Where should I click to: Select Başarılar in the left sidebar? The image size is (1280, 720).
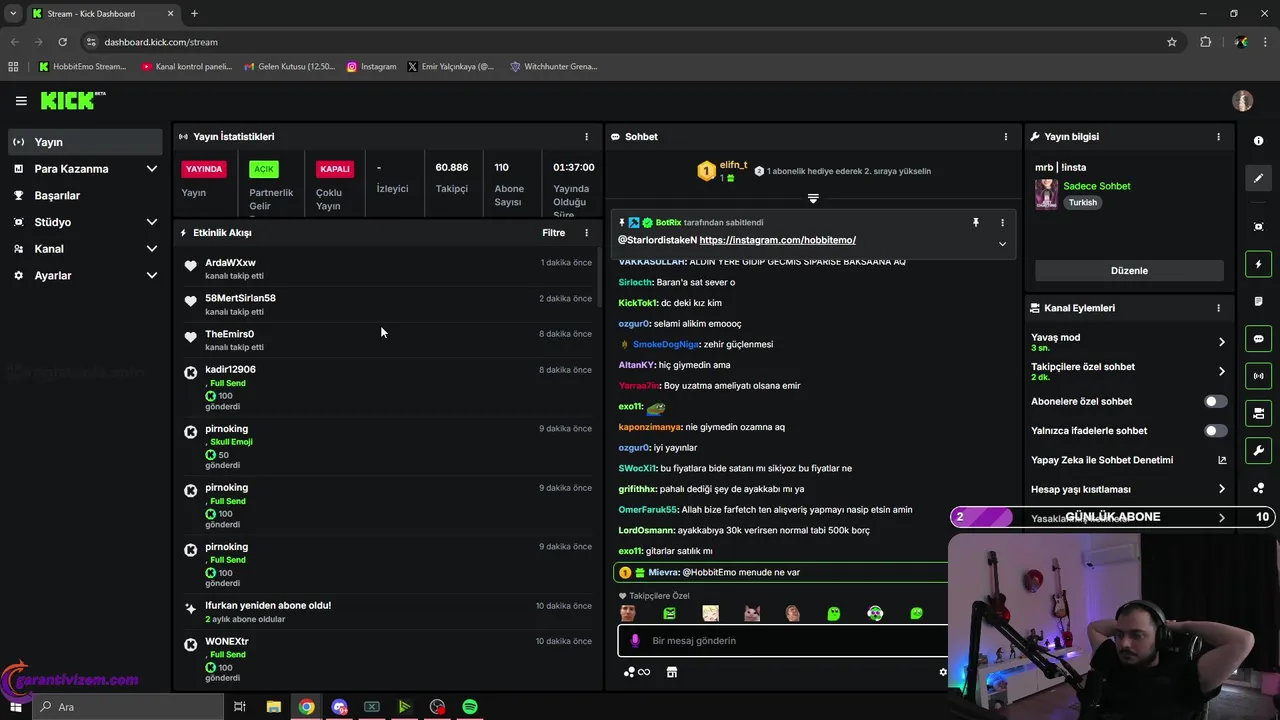click(85, 196)
